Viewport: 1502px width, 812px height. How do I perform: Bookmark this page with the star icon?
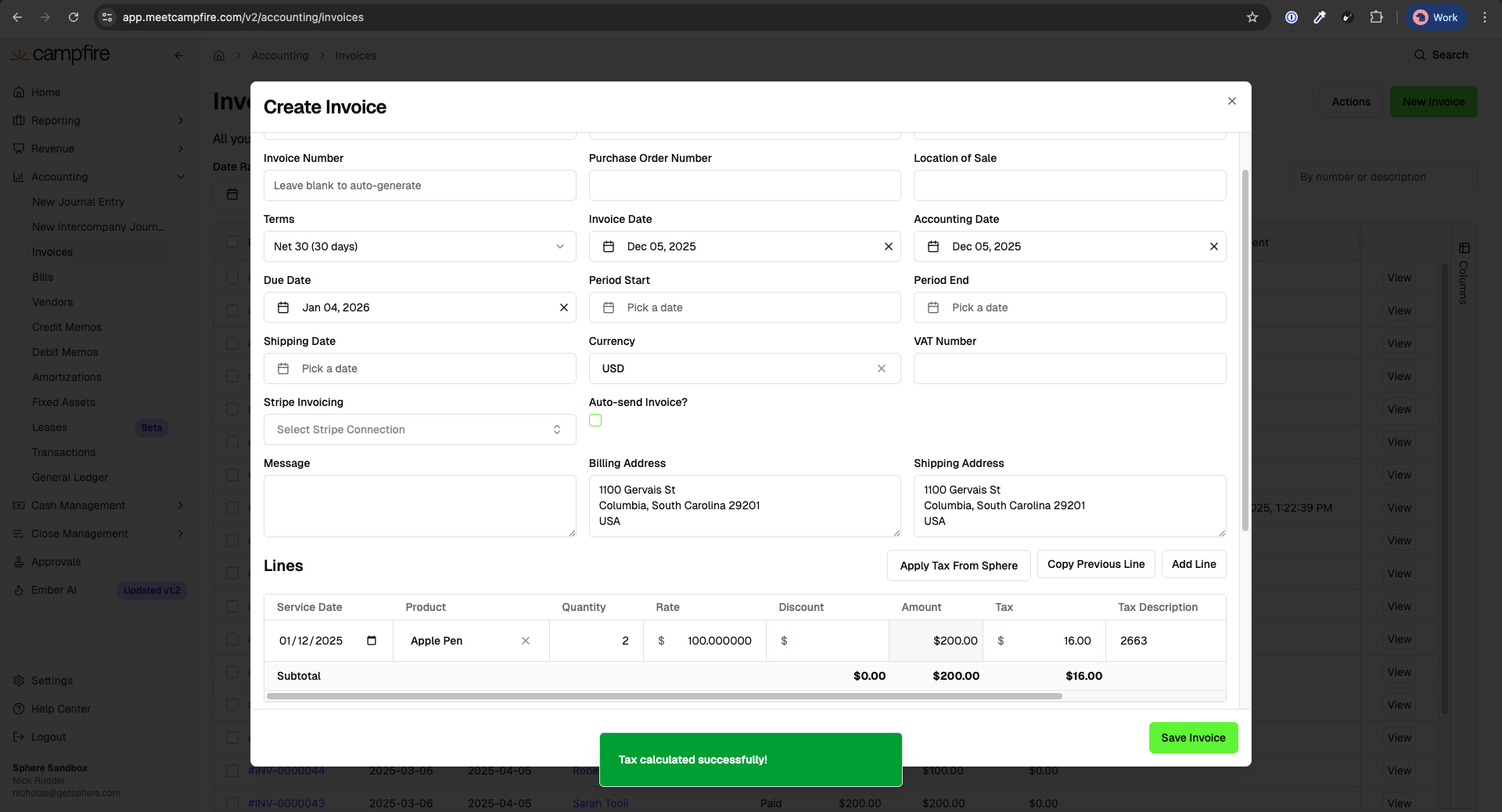(x=1252, y=17)
